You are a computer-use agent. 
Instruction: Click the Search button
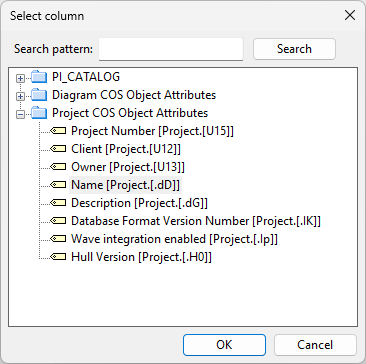294,49
